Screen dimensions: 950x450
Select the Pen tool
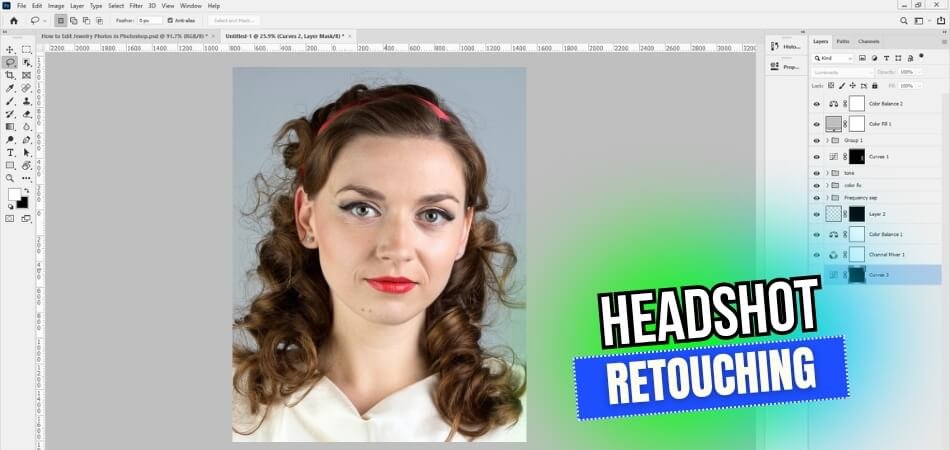click(x=27, y=140)
